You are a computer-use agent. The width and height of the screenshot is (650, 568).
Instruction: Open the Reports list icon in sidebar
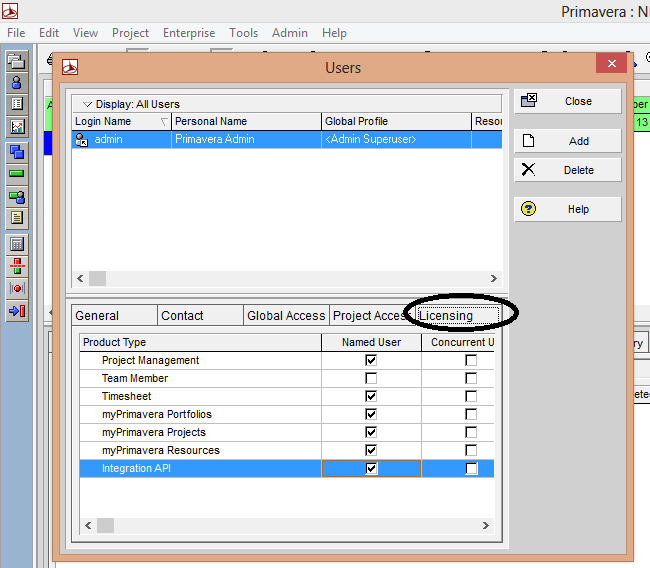point(17,104)
